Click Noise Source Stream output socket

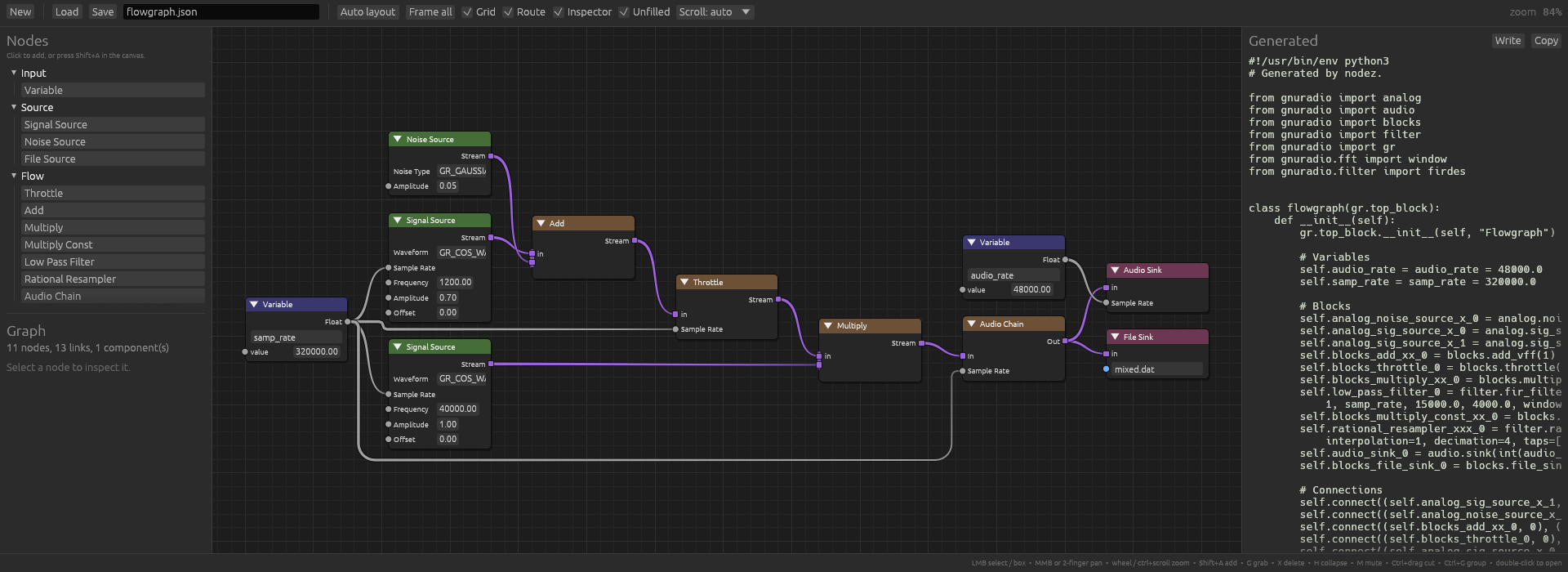491,156
